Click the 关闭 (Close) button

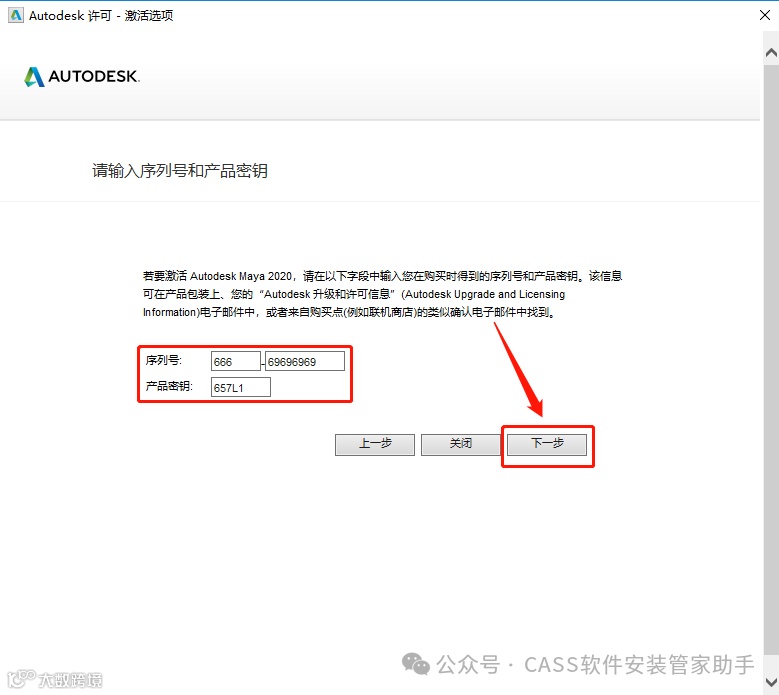(x=461, y=444)
